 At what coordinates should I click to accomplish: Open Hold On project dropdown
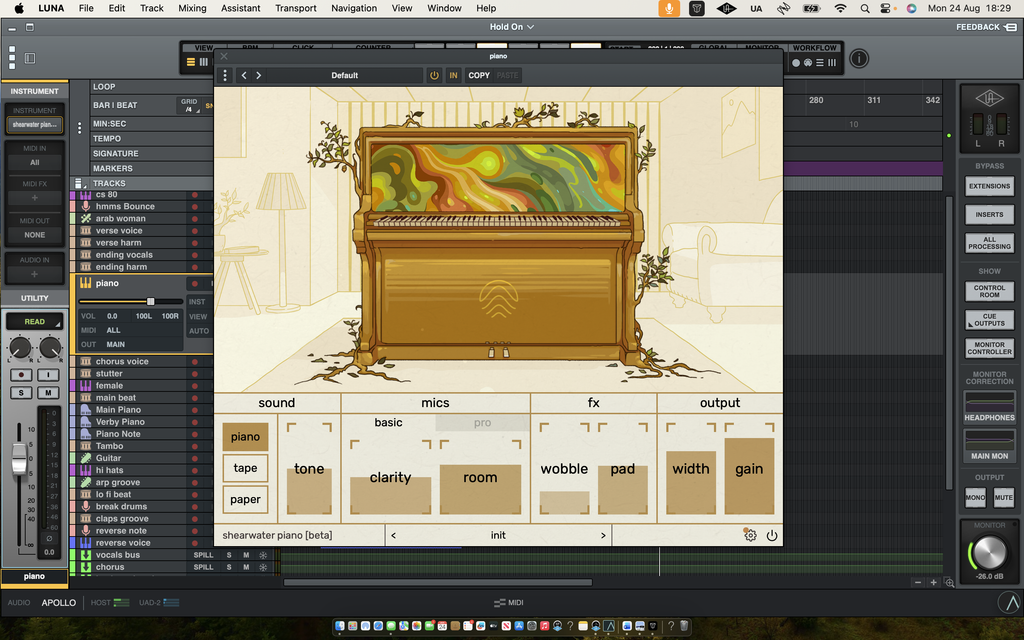pos(512,27)
